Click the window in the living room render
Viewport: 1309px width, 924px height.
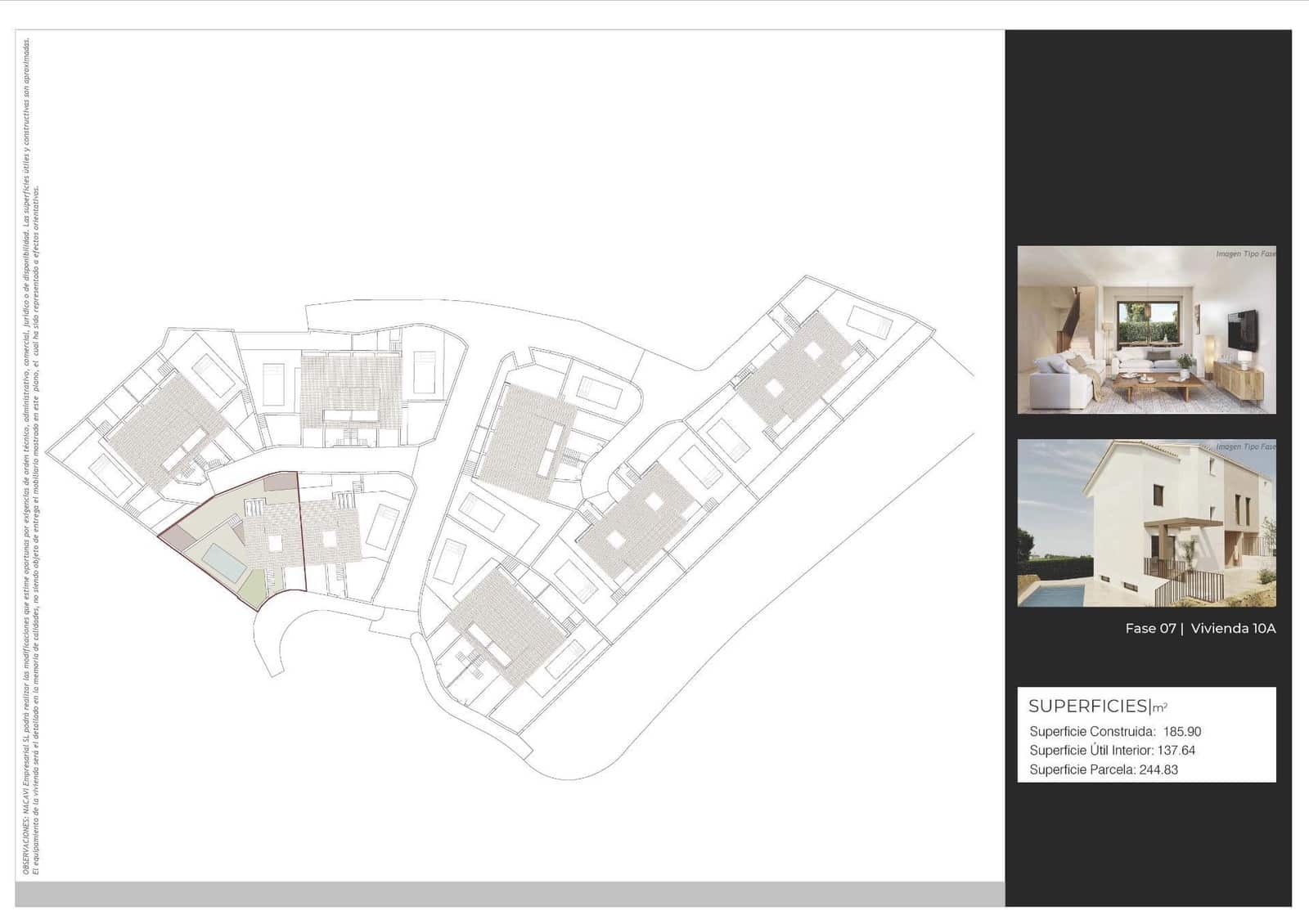click(x=1145, y=322)
